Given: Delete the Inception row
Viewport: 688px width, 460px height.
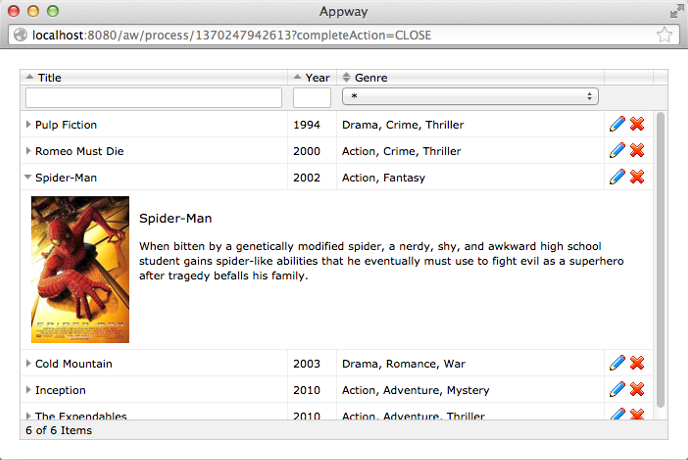Looking at the screenshot, I should (x=637, y=389).
